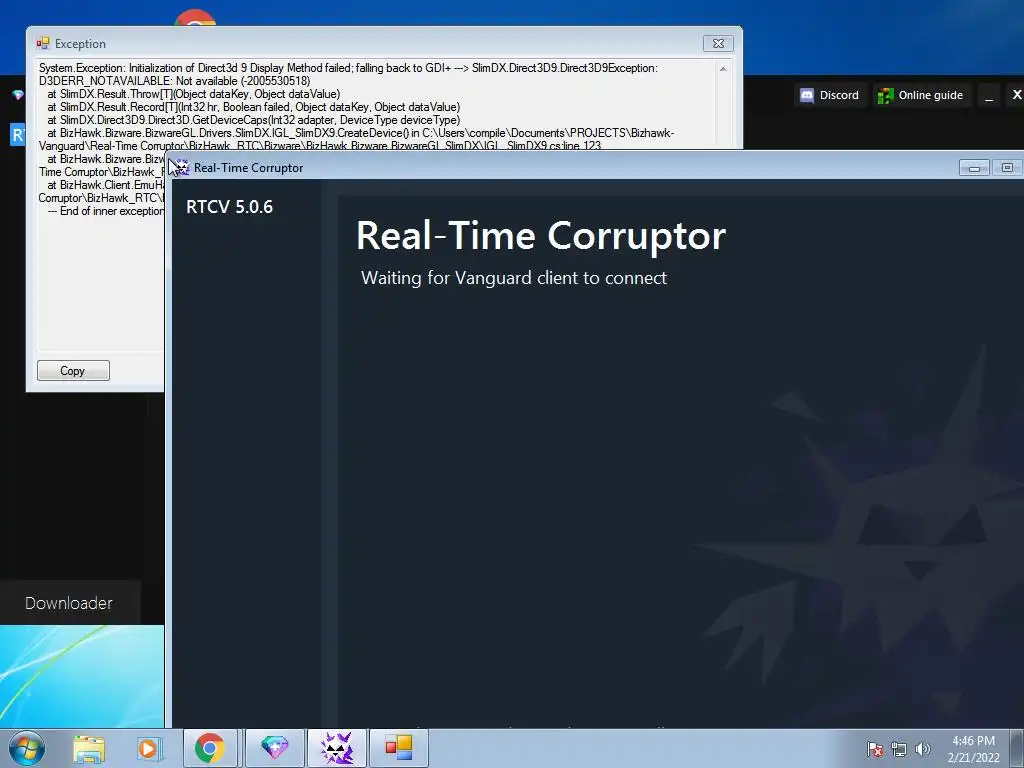Switch to Exception window taskbar icon
Viewport: 1024px width, 768px height.
pos(399,748)
